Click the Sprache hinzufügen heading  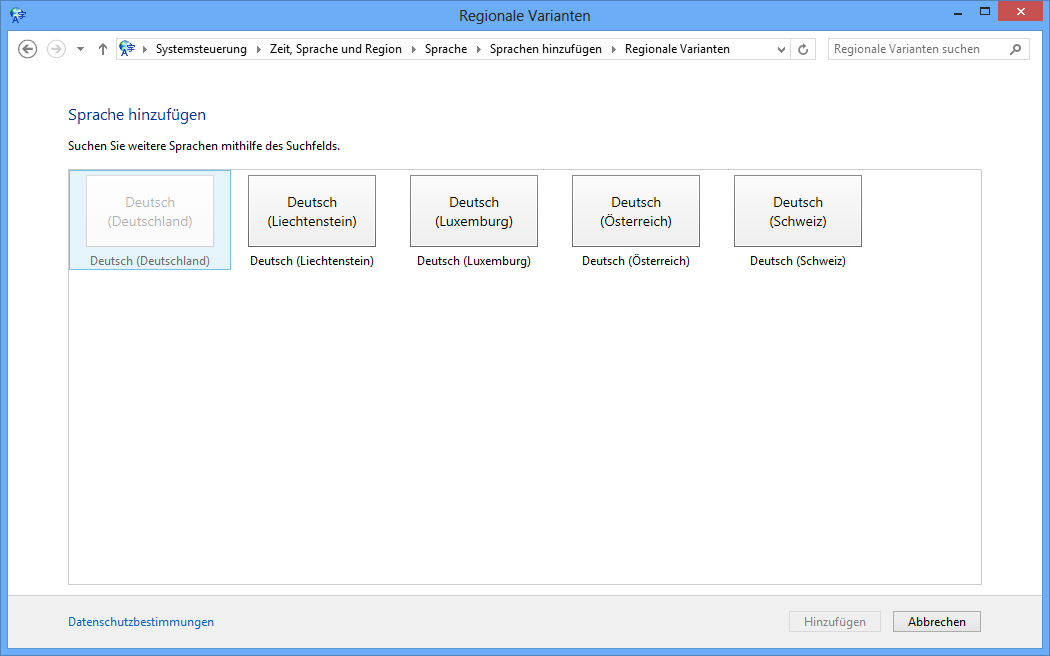point(137,114)
